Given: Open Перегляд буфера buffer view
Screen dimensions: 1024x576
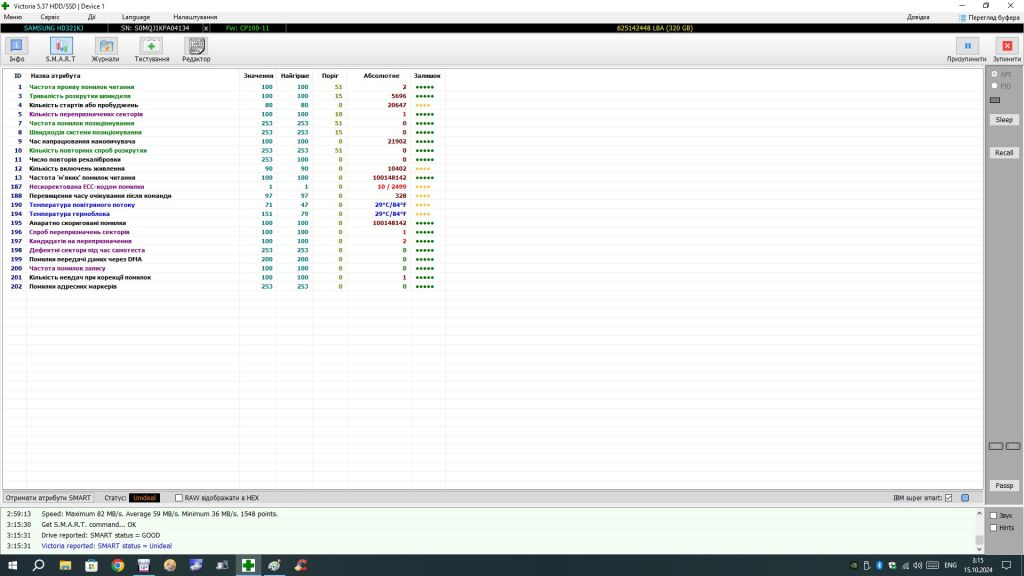Looking at the screenshot, I should coord(989,18).
